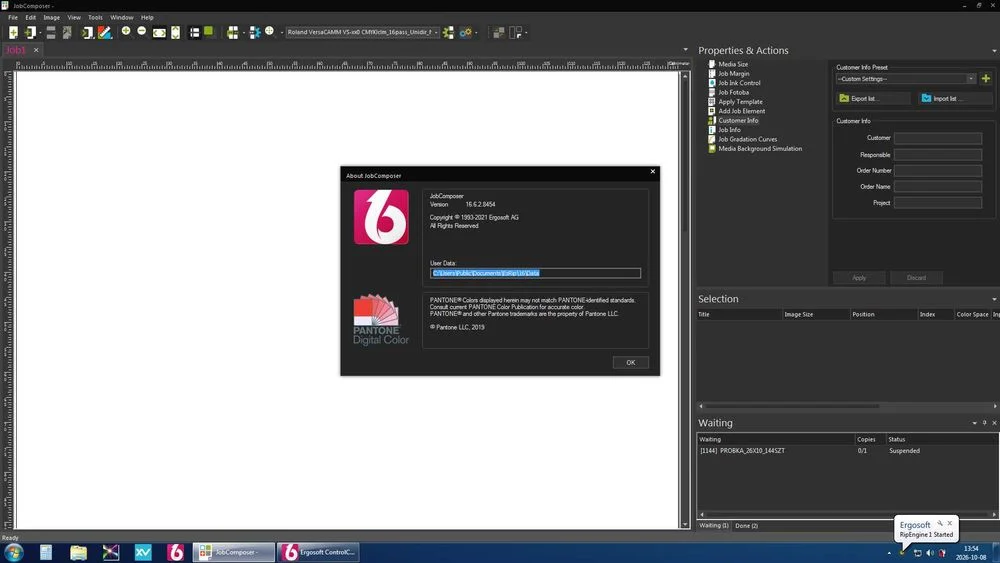Click the Apply button in Customer Info

[859, 278]
